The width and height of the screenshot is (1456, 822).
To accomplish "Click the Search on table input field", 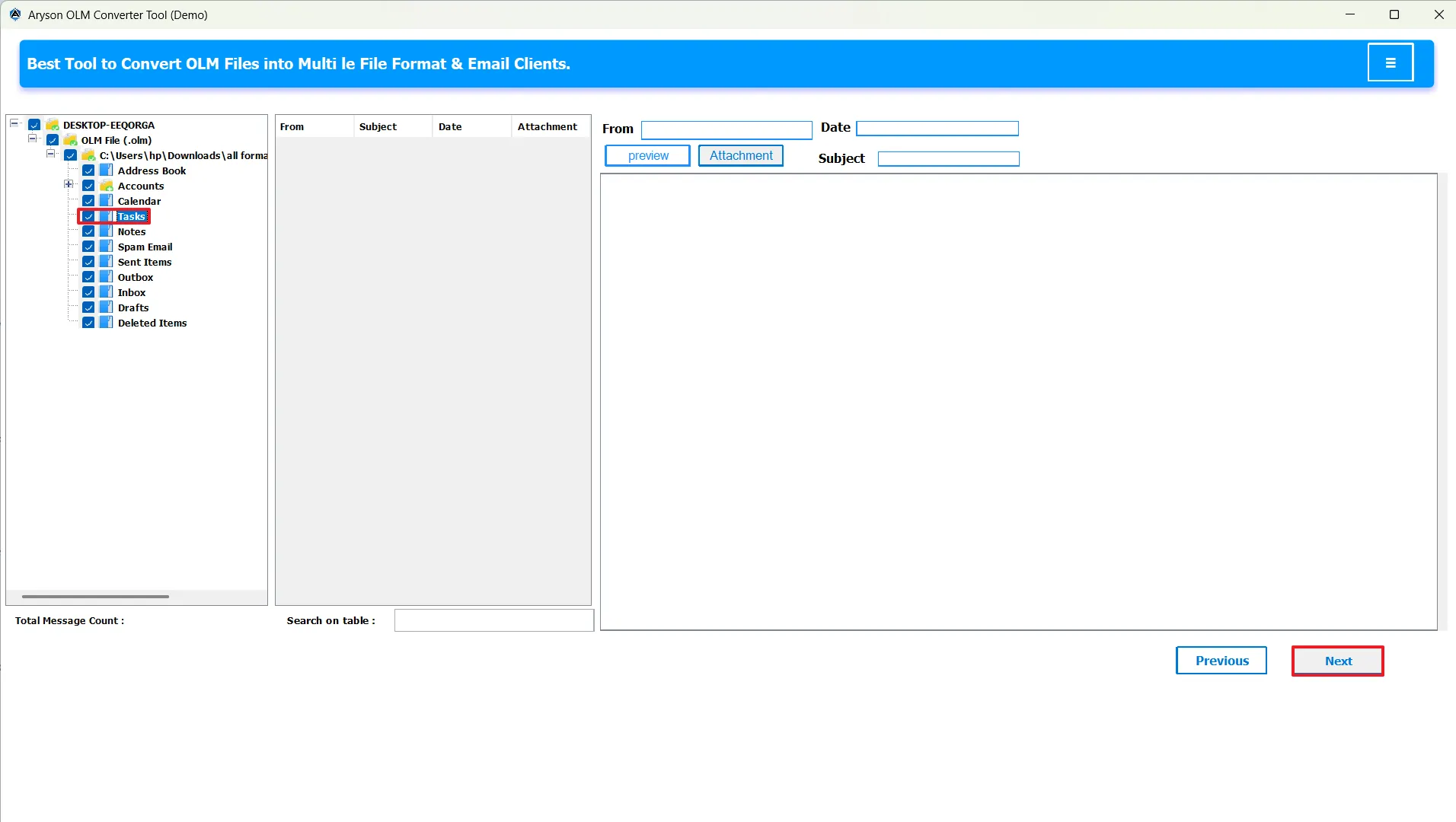I will point(493,620).
